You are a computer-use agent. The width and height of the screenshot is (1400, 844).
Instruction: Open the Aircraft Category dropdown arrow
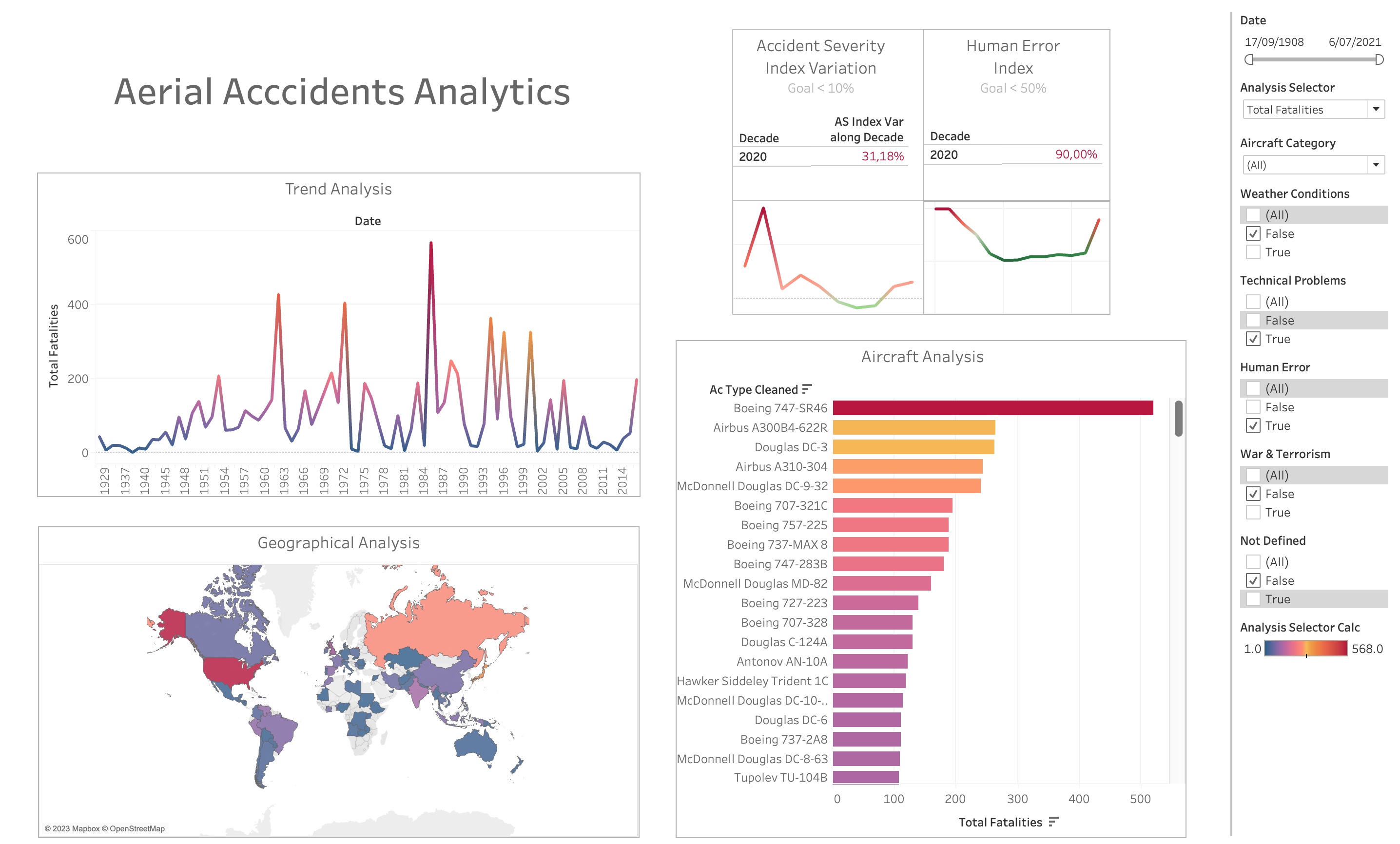pos(1376,165)
